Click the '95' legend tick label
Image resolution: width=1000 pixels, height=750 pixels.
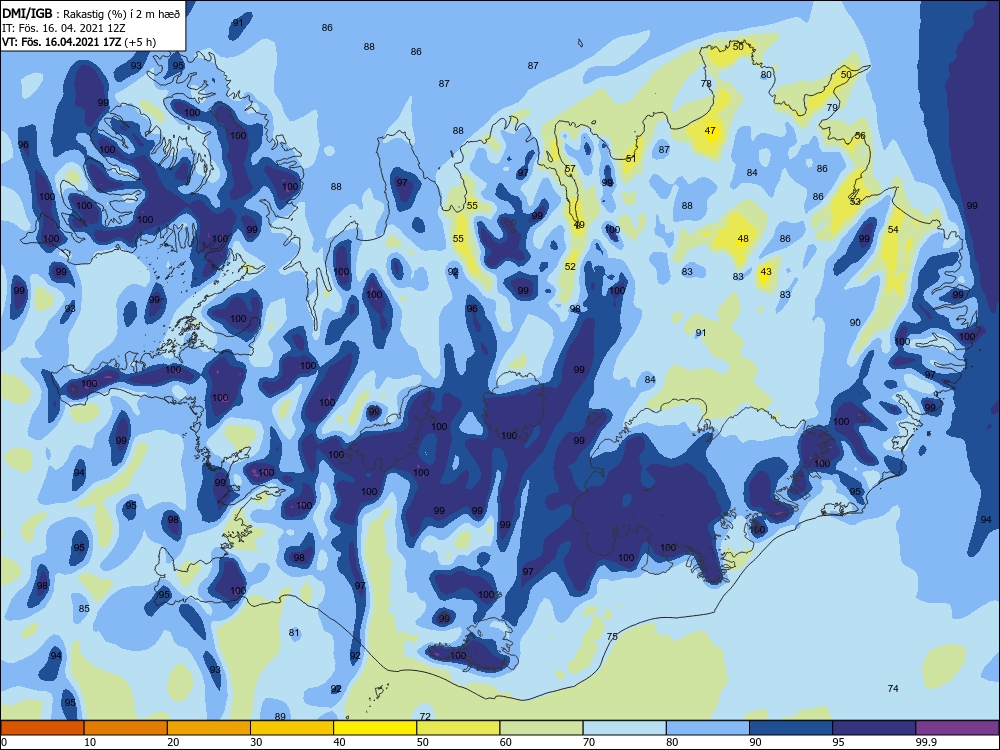tap(838, 742)
